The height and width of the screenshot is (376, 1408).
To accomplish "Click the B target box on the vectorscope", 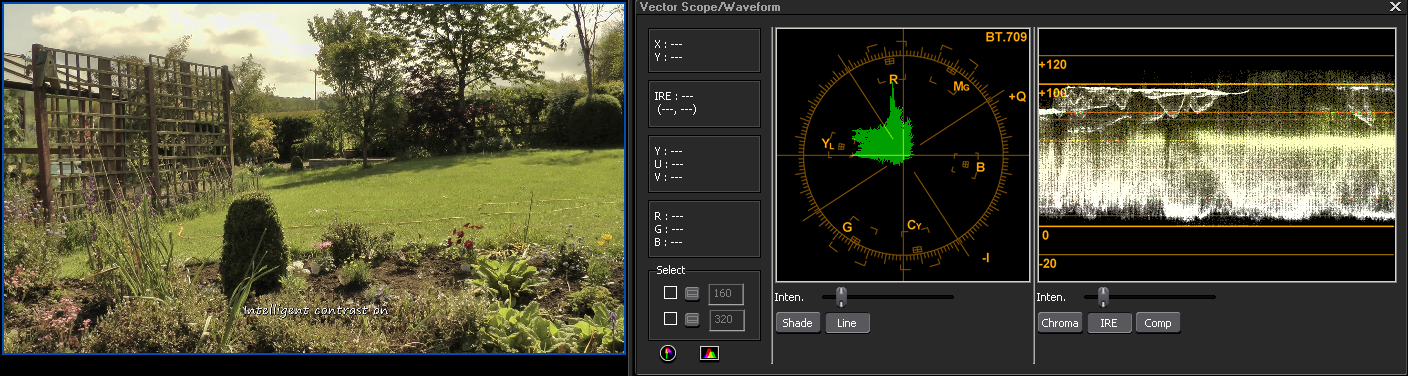I will coord(966,164).
